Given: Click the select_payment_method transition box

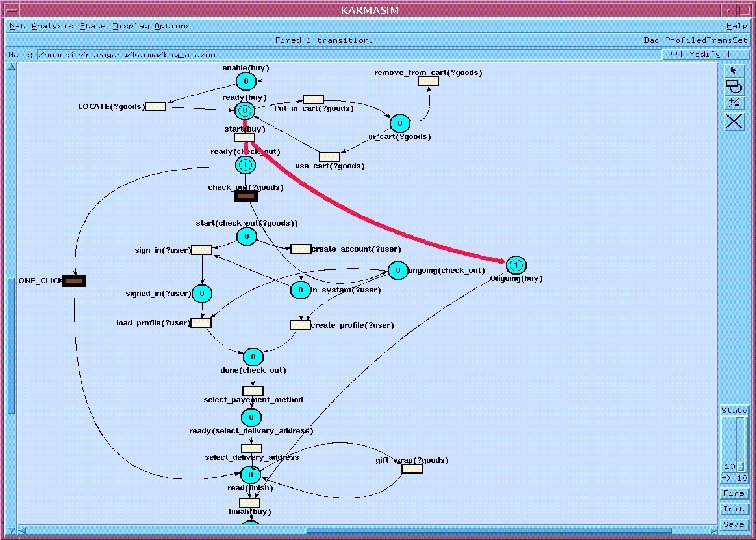Looking at the screenshot, I should pos(253,391).
